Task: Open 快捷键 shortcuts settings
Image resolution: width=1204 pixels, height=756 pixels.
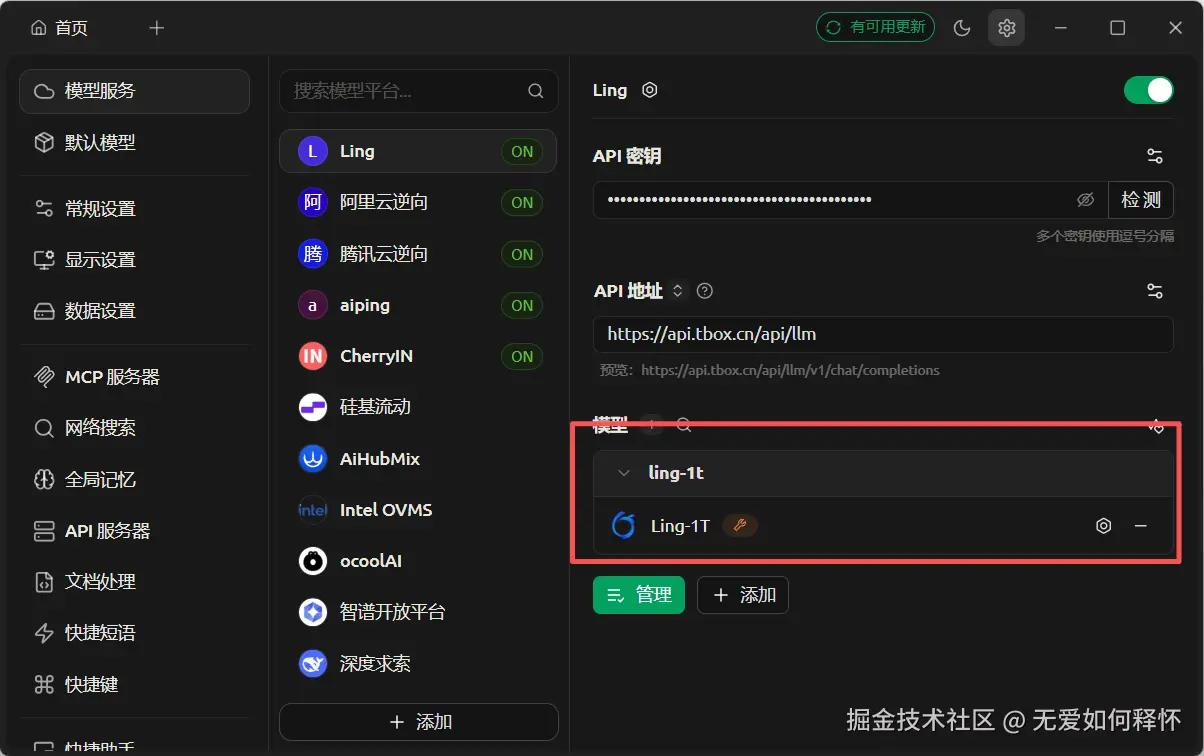Action: [x=135, y=685]
